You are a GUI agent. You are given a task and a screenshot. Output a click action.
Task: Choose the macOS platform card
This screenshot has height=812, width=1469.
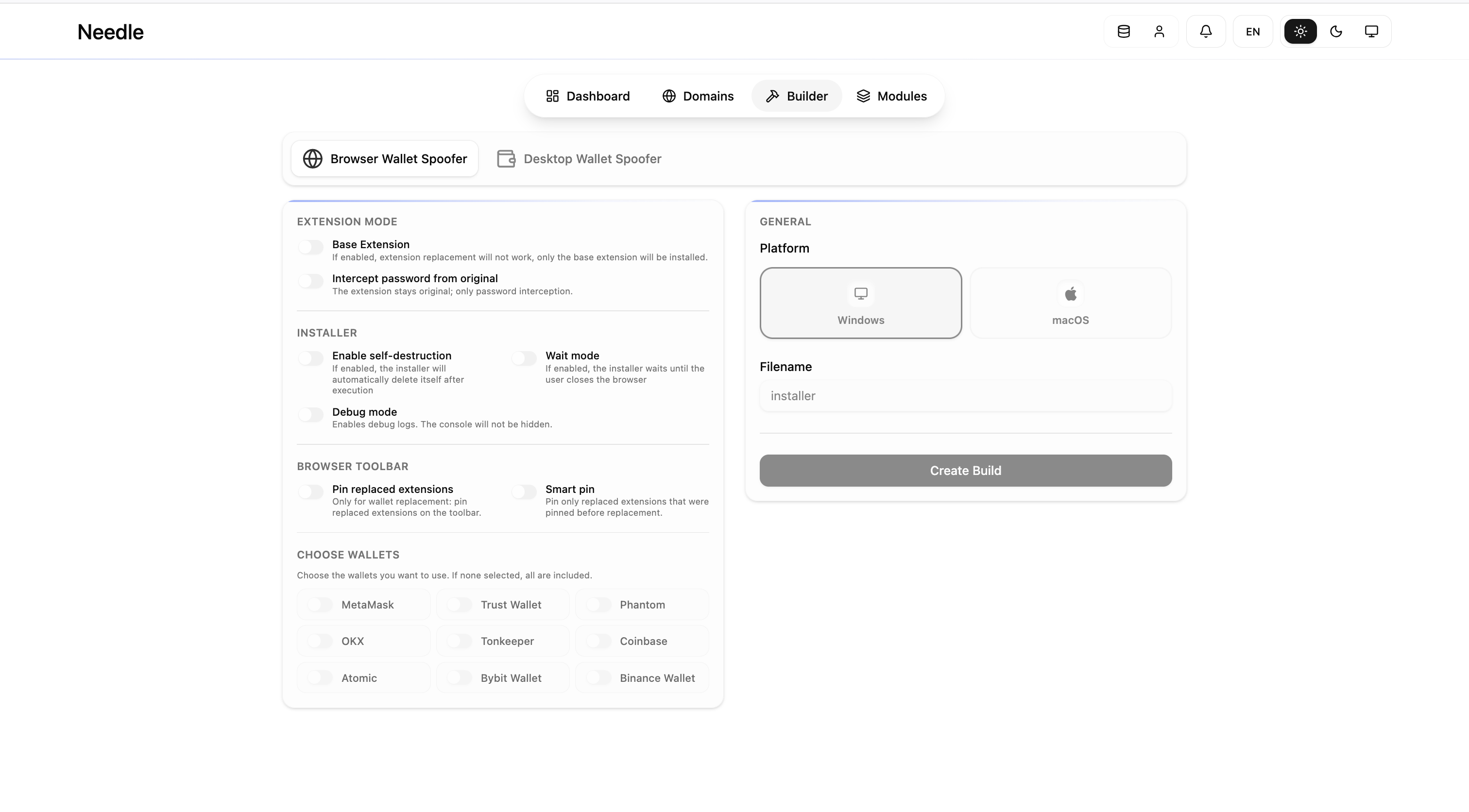click(x=1070, y=303)
